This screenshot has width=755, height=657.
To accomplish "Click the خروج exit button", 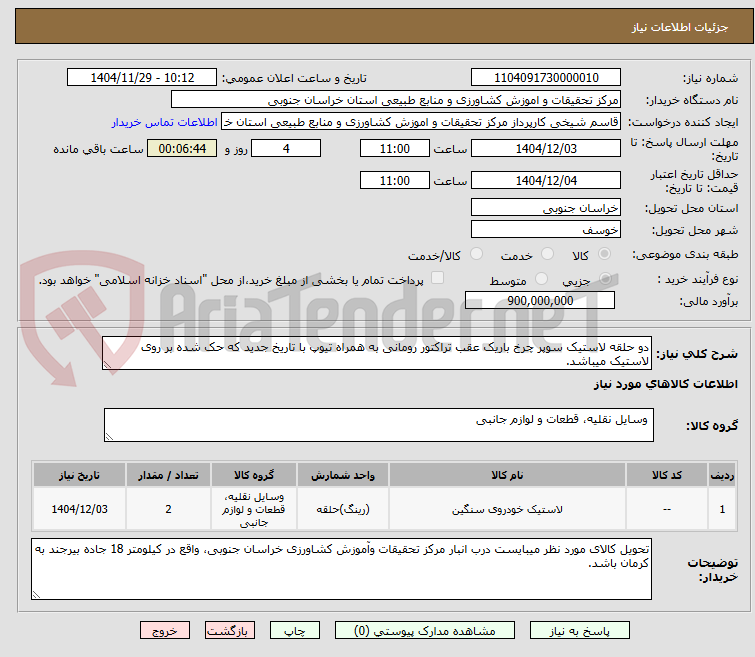I will (165, 631).
